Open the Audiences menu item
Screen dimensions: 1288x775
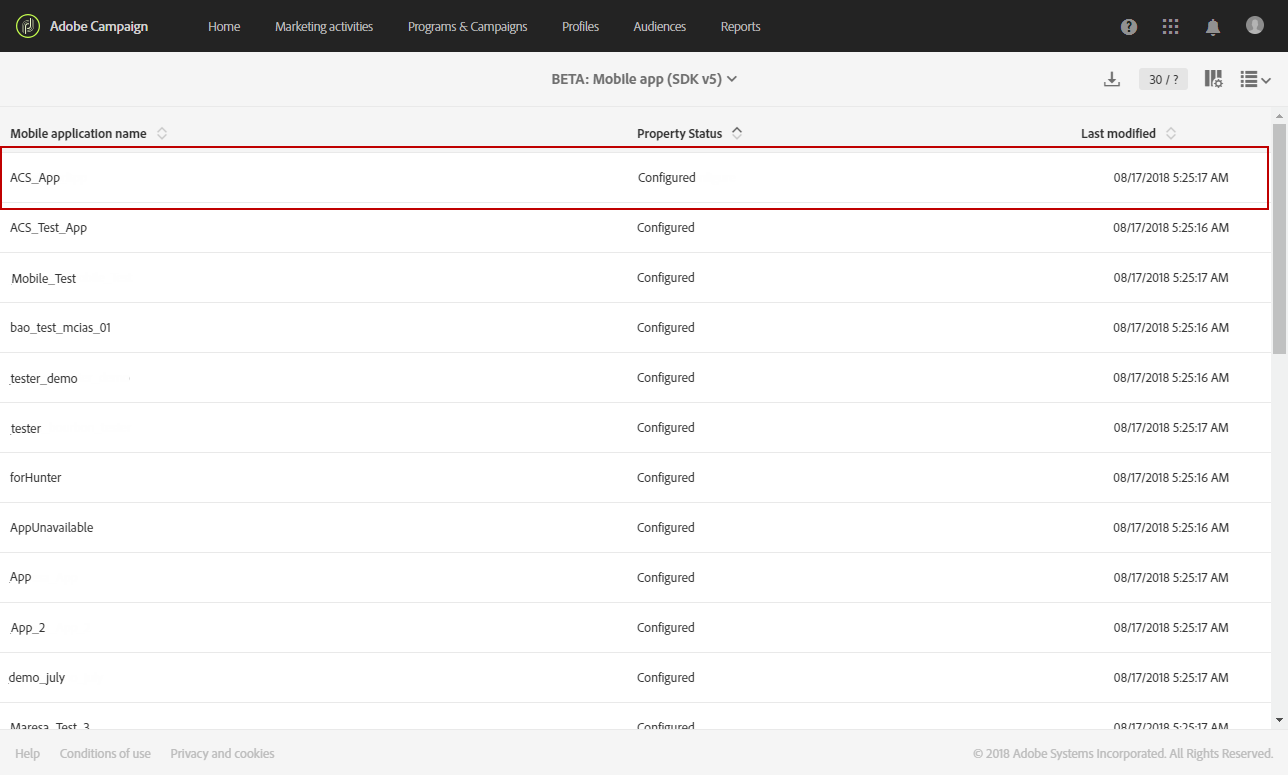(660, 26)
